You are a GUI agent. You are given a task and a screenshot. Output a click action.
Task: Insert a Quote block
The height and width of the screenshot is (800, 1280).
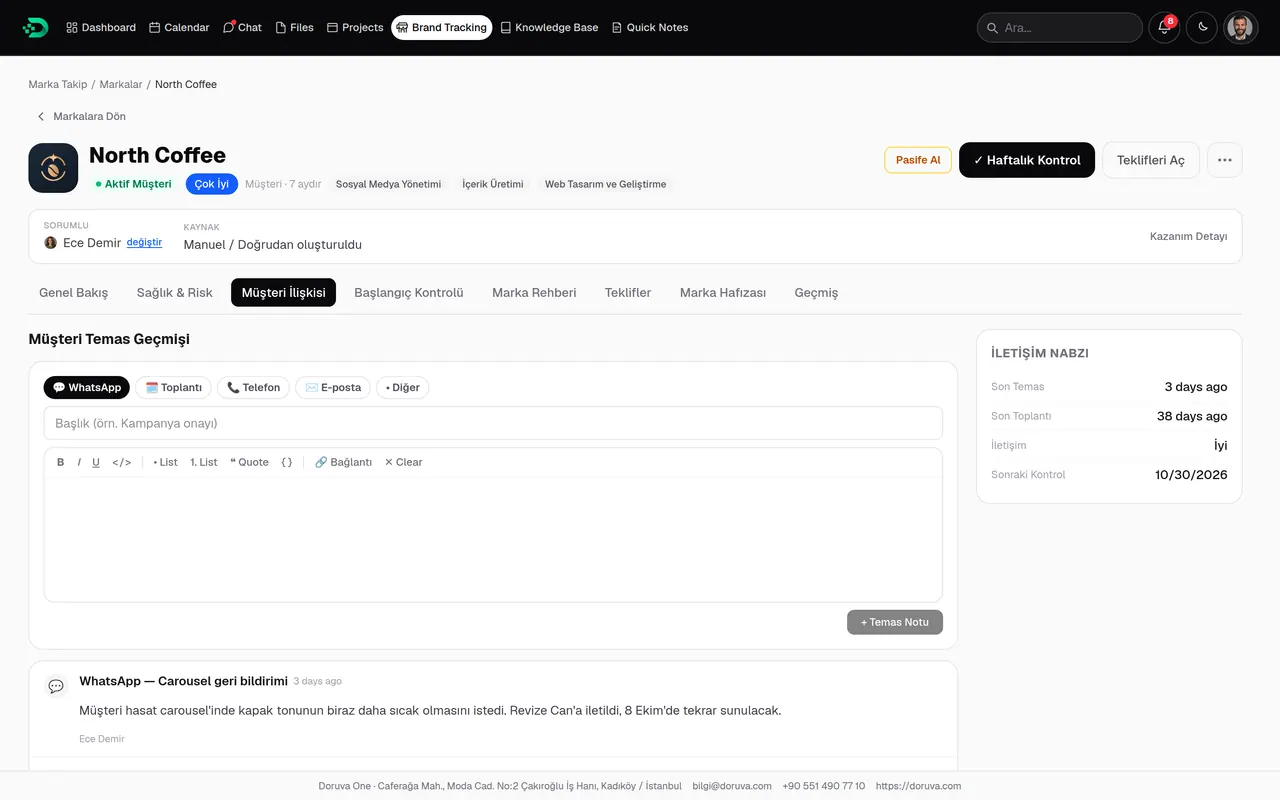(x=249, y=462)
